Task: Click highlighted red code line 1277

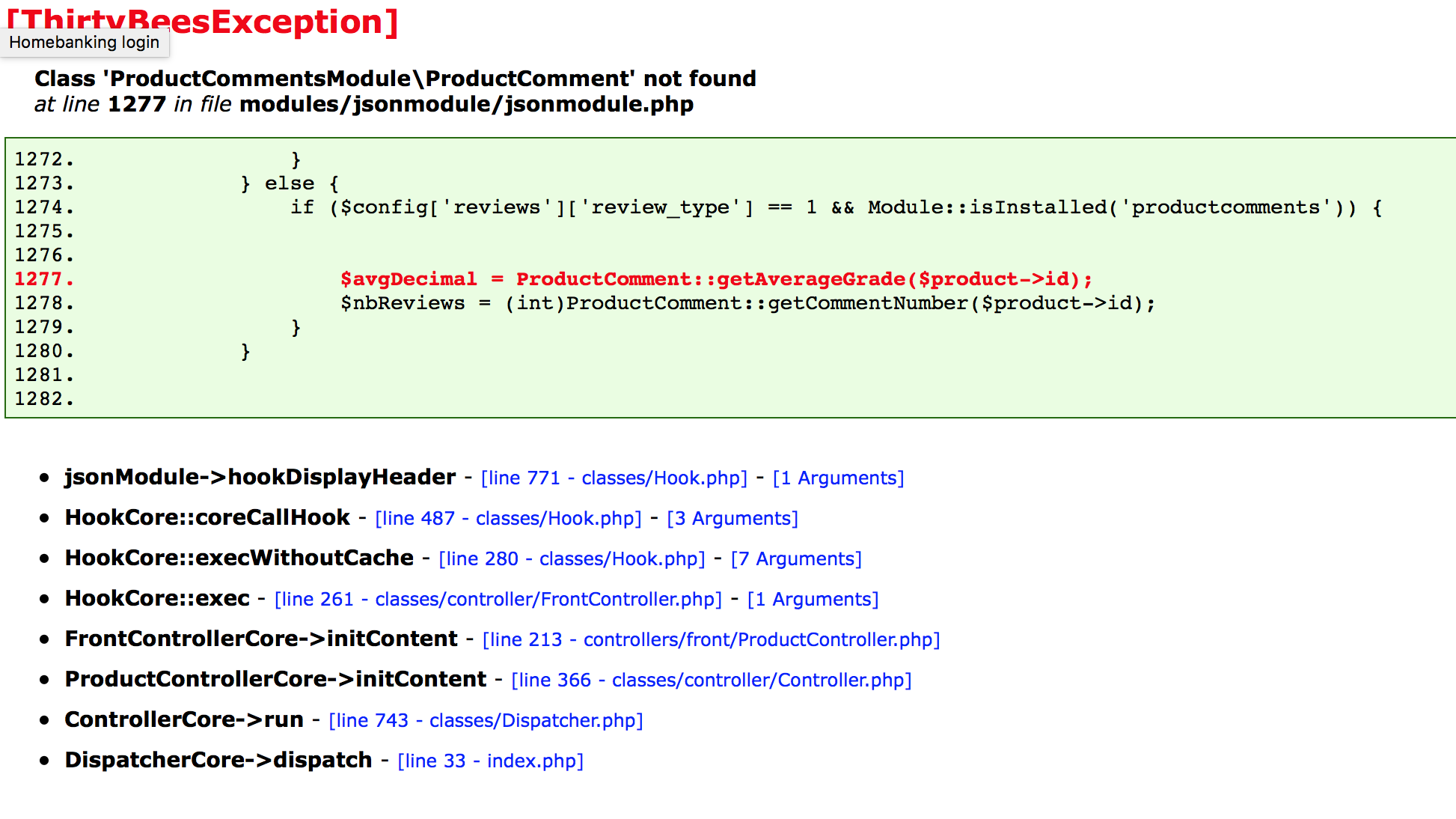Action: 716,279
